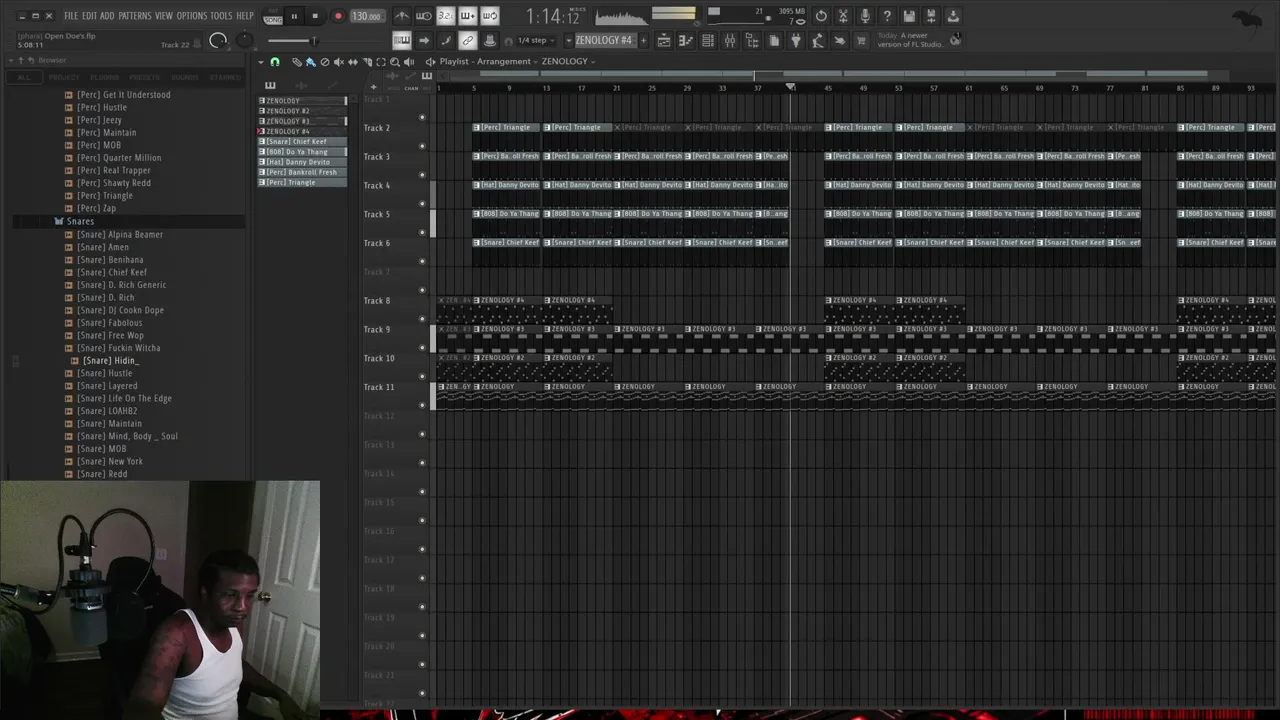The width and height of the screenshot is (1280, 720).
Task: Open help with the question mark icon
Action: [x=887, y=16]
